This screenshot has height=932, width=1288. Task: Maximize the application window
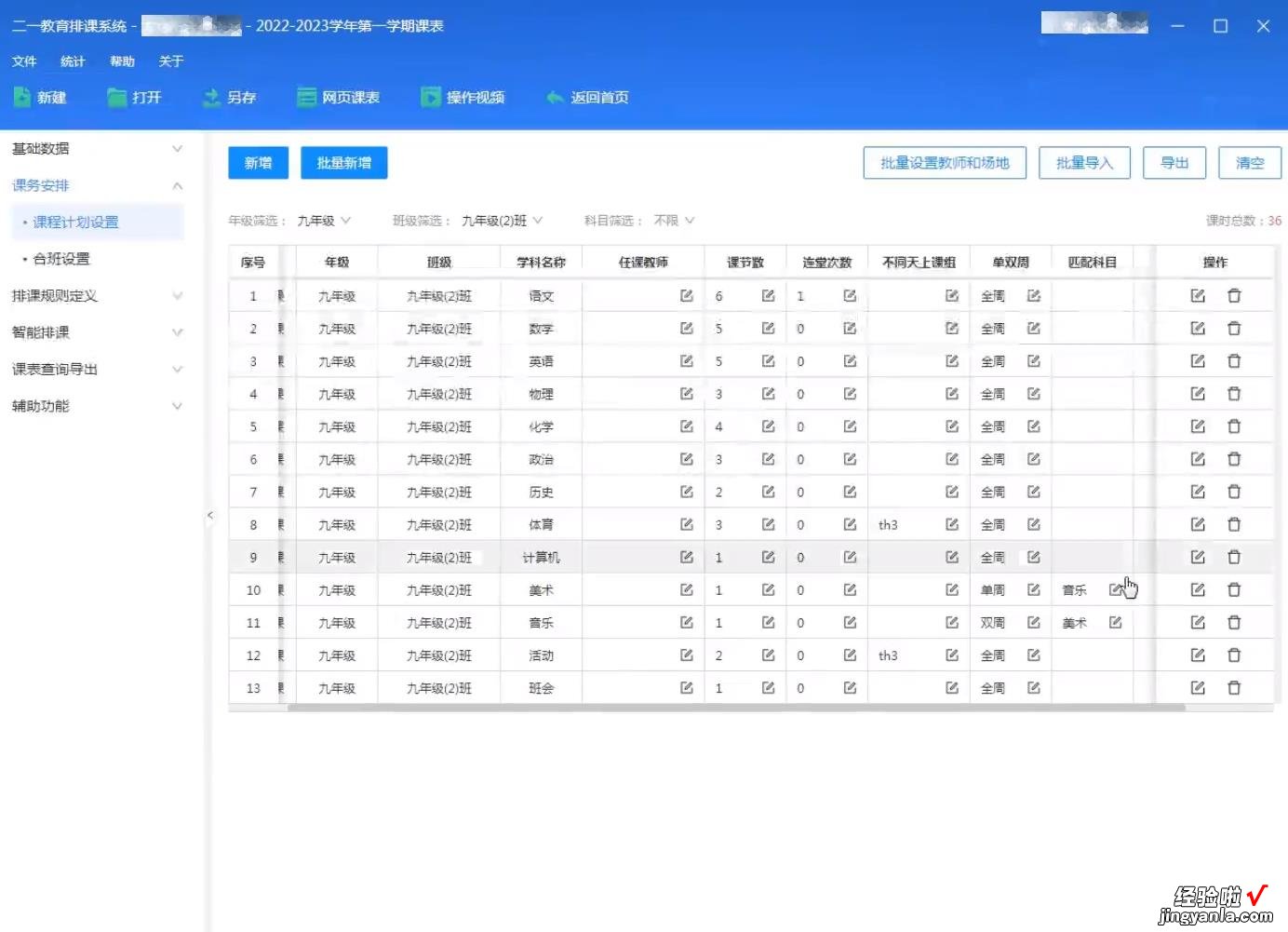[x=1220, y=26]
